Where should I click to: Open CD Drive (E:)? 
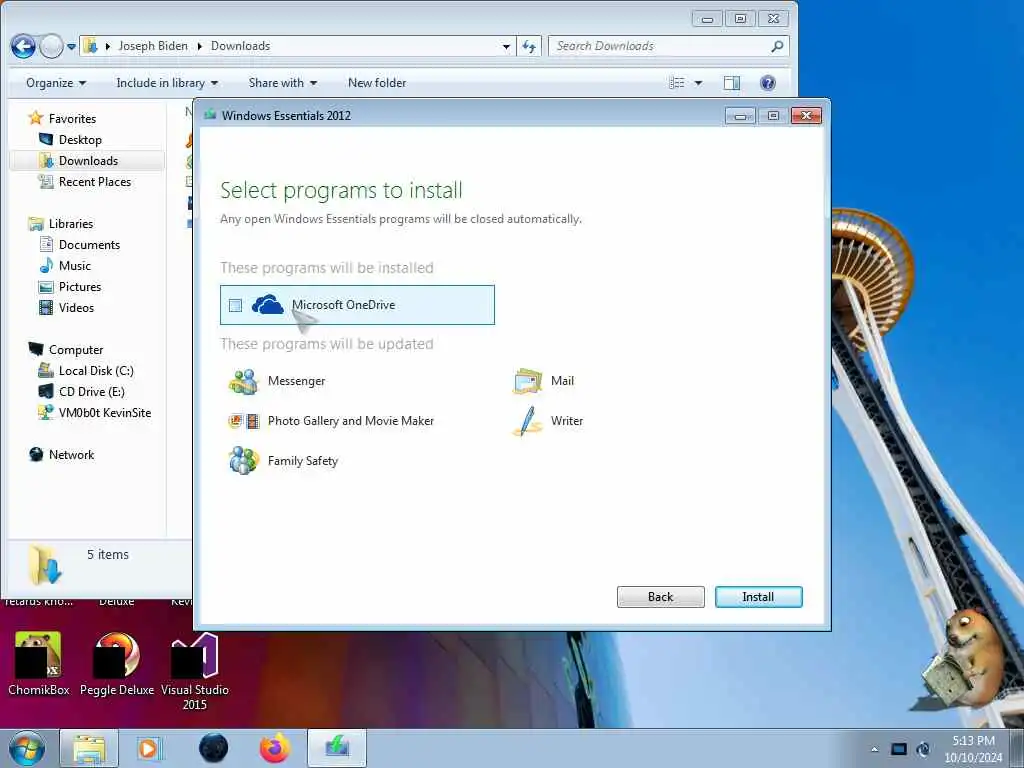coord(91,392)
